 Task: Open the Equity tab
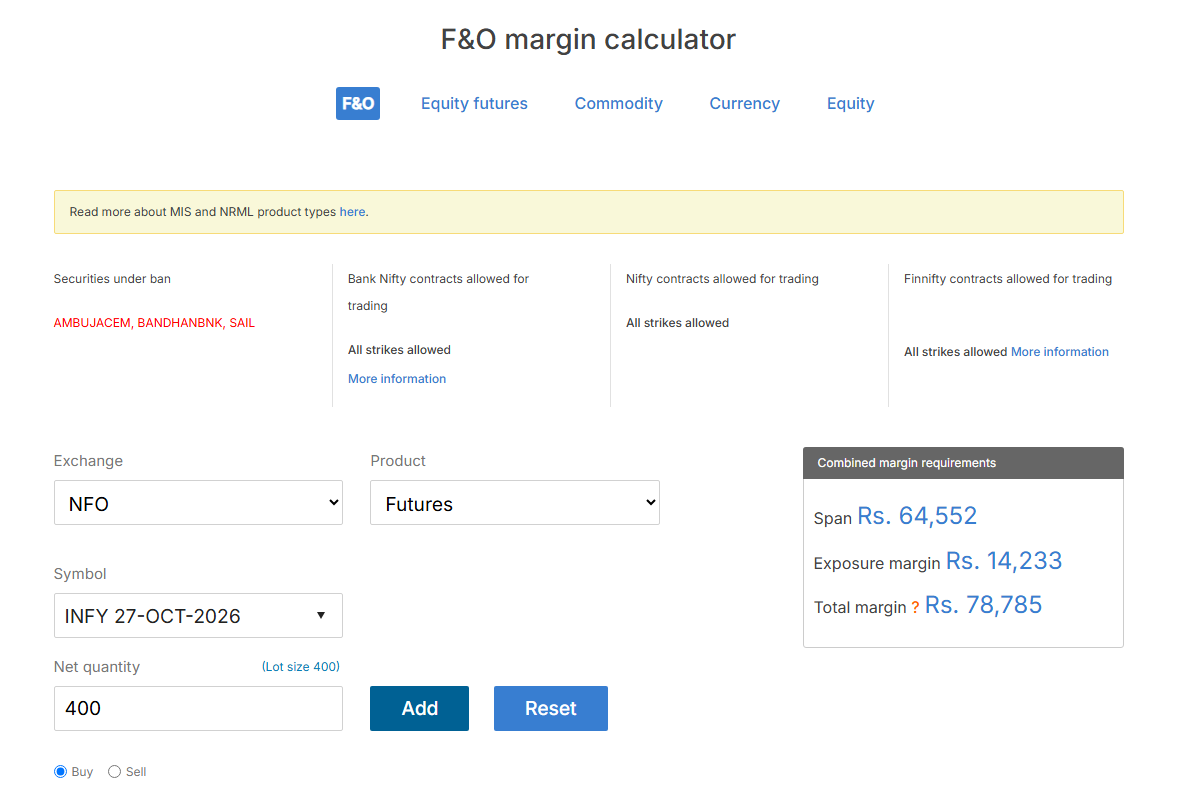tap(850, 103)
